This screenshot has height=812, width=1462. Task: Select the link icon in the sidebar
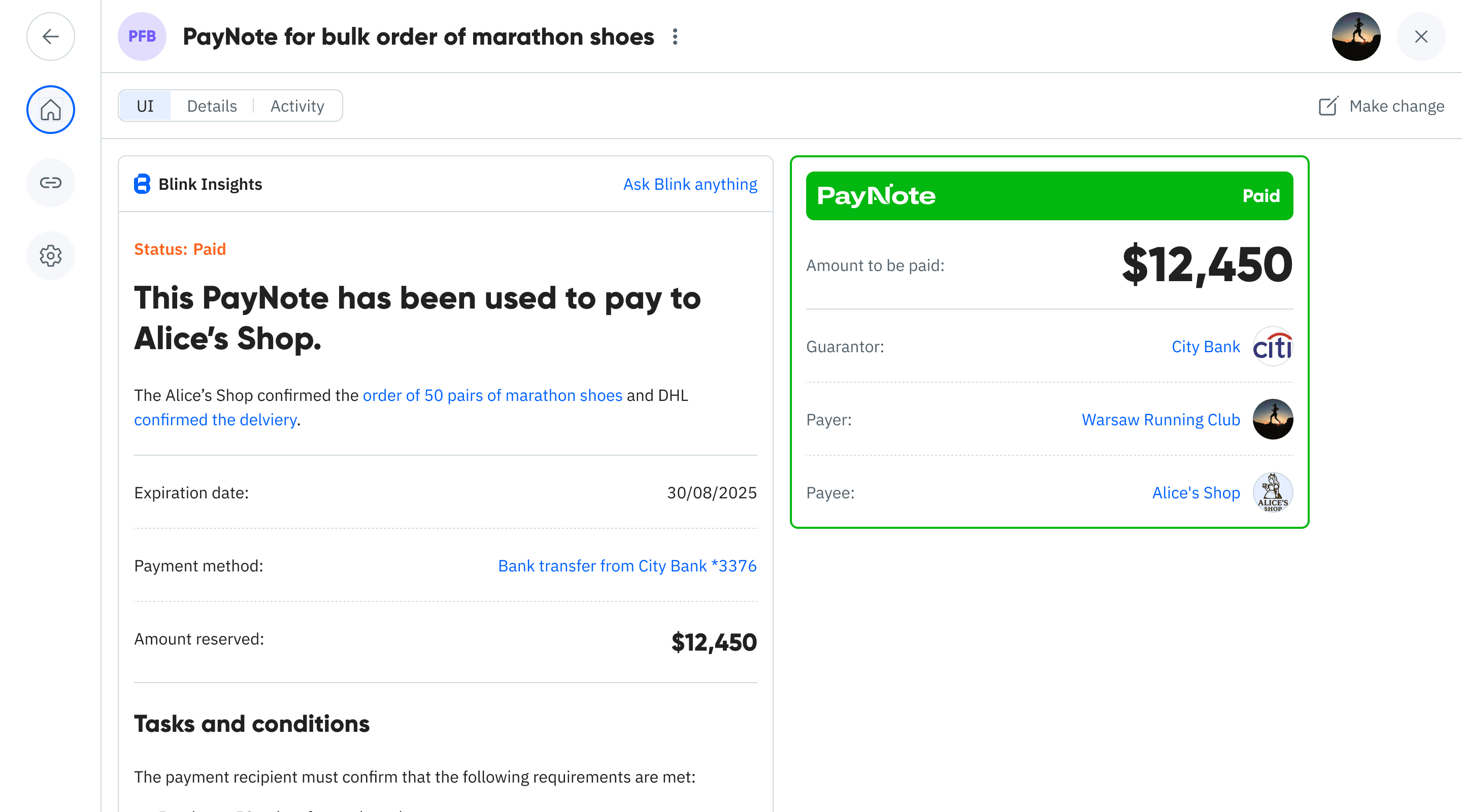(x=51, y=183)
